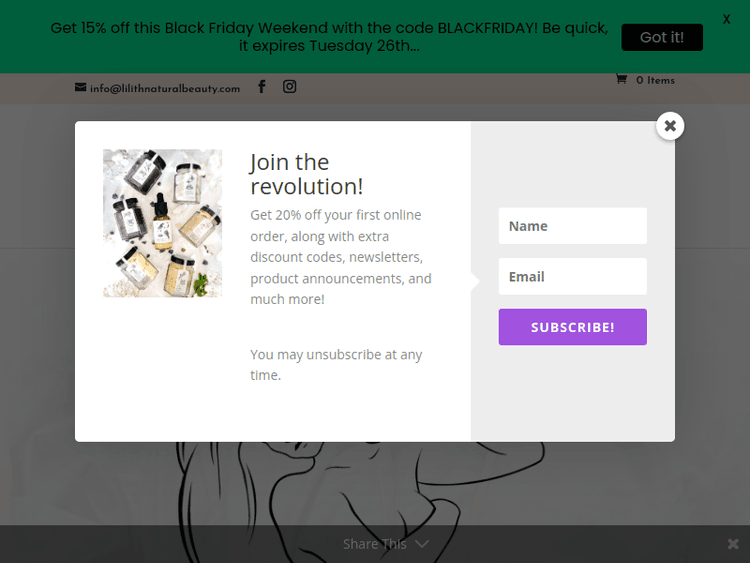This screenshot has height=563, width=750.
Task: Focus the Email input field
Action: point(572,277)
